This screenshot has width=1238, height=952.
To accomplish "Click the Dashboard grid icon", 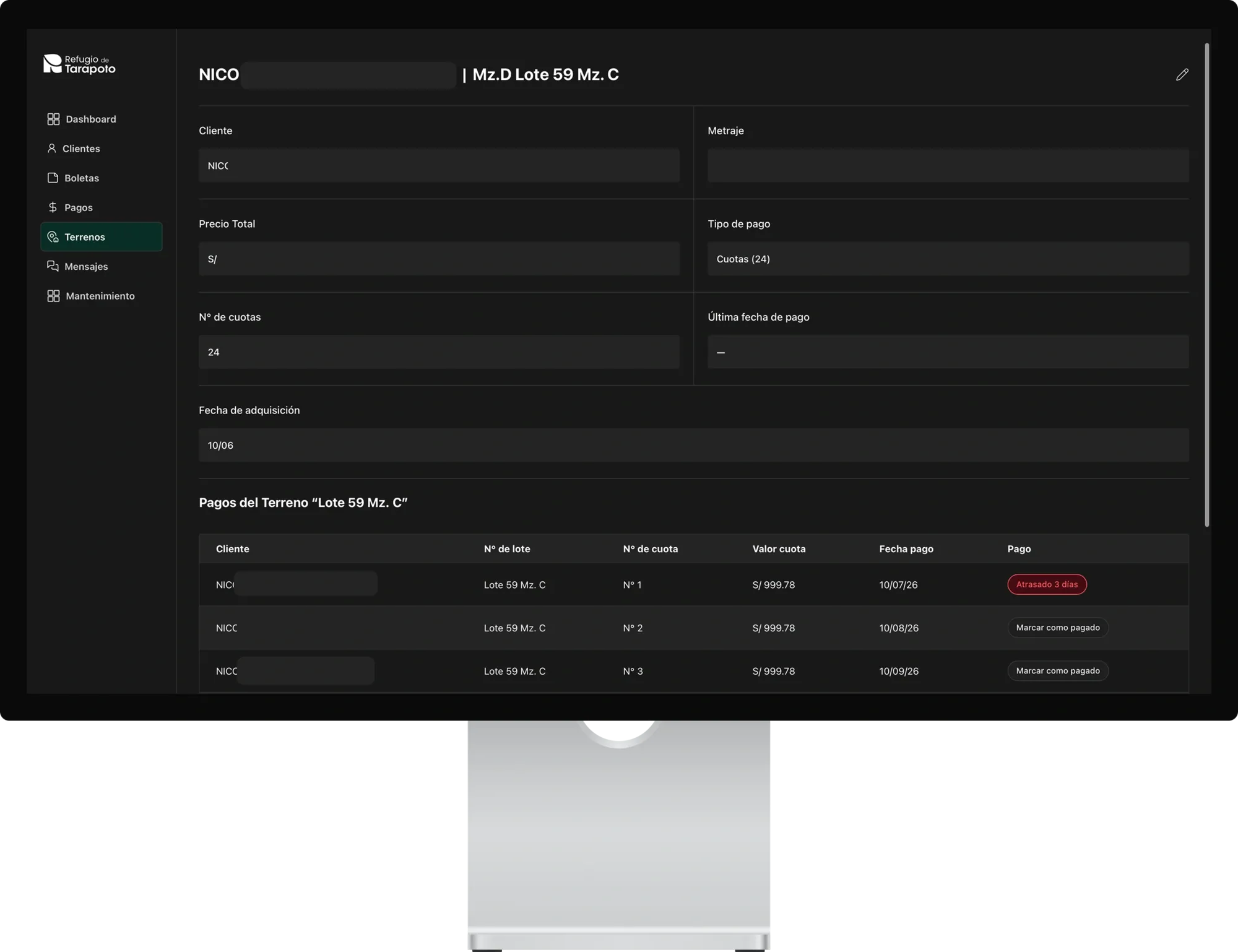I will coord(53,119).
